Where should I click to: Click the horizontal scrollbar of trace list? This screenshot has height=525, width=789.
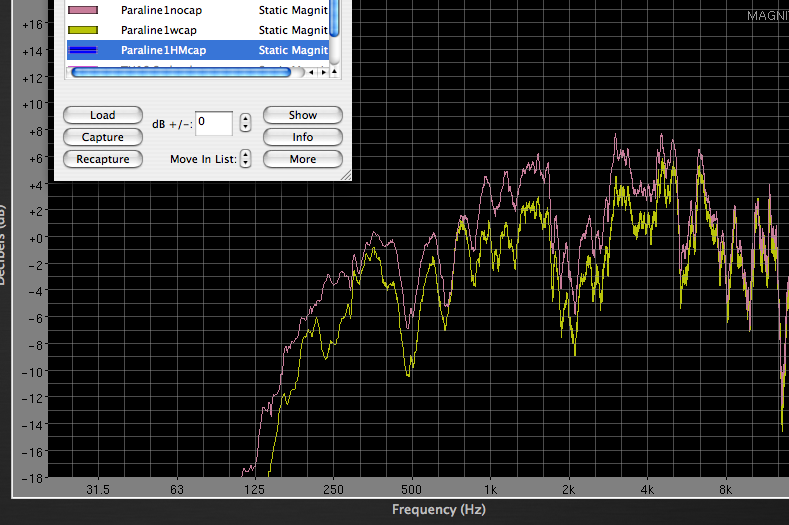pos(181,72)
